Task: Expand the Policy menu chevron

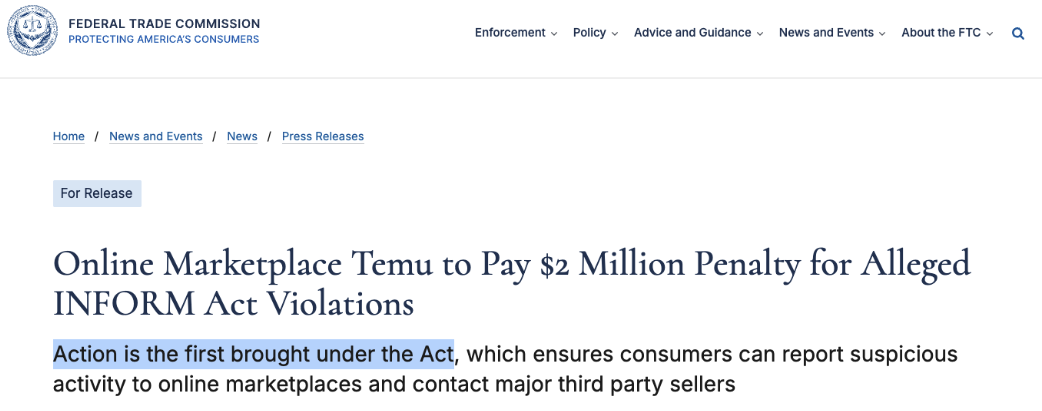Action: pos(615,34)
